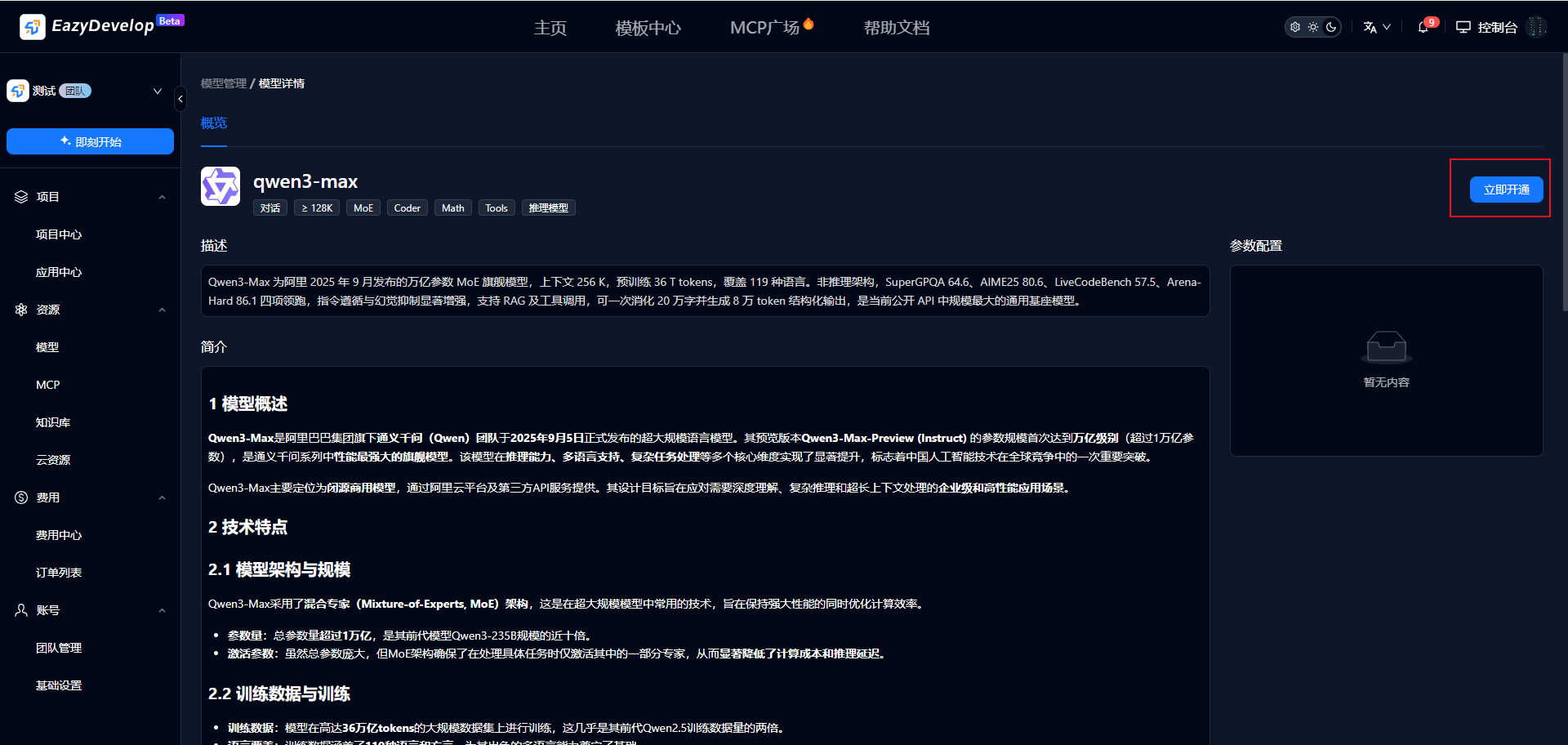Open 知识库 in the sidebar
Viewport: 1568px width, 745px height.
pyautogui.click(x=53, y=422)
